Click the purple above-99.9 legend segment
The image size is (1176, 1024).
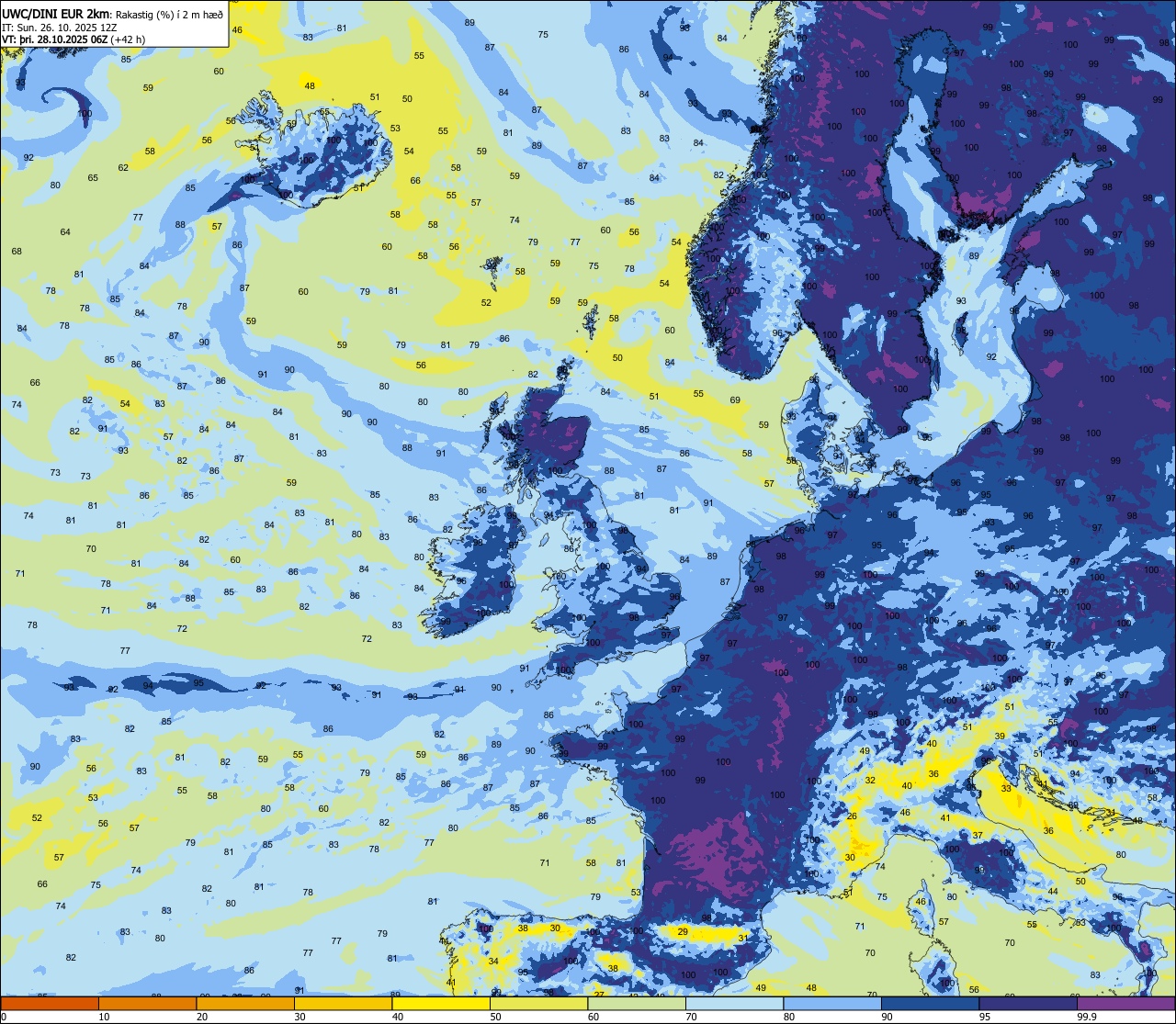click(x=1125, y=1003)
